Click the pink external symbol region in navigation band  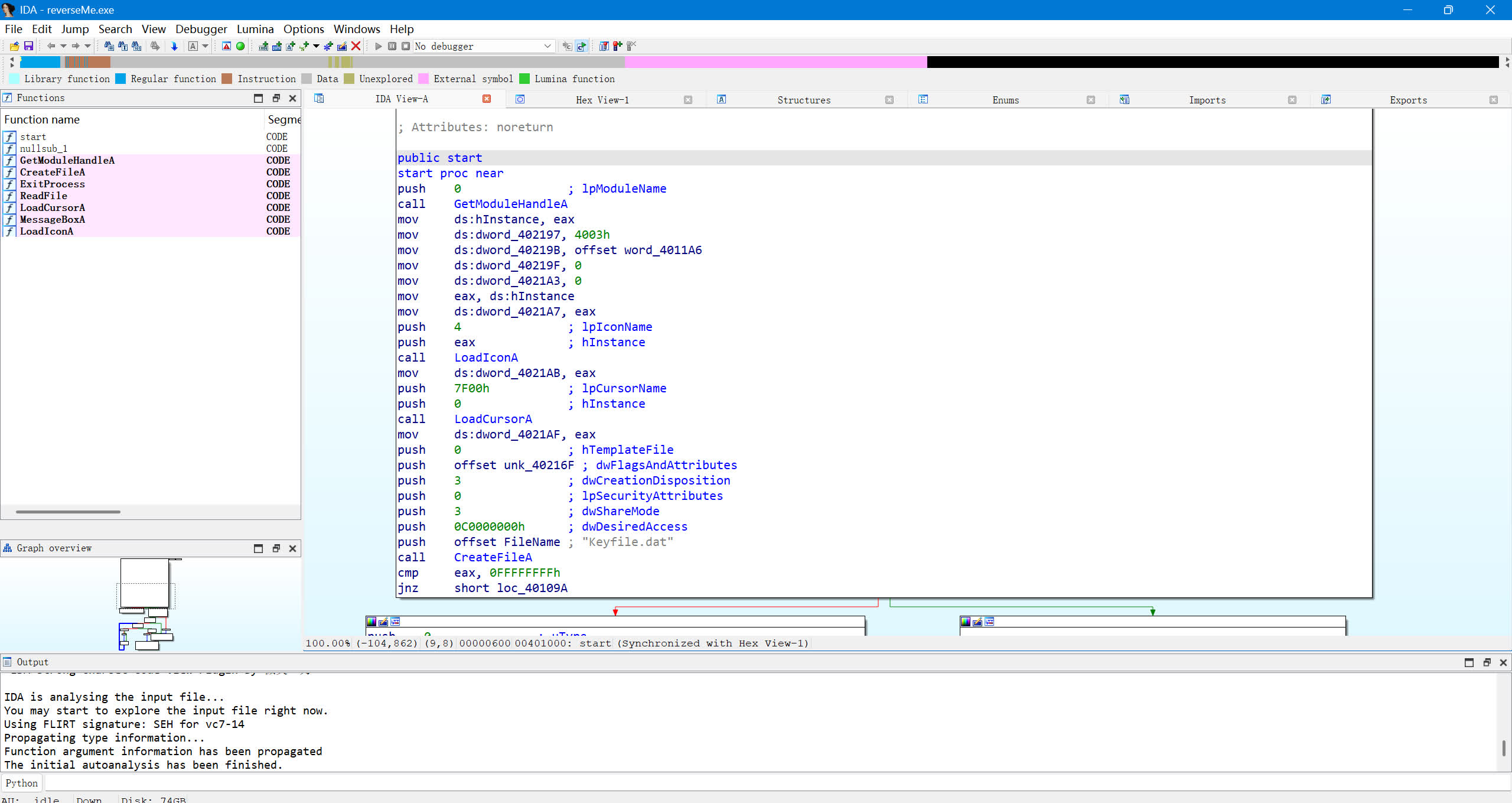pyautogui.click(x=775, y=61)
